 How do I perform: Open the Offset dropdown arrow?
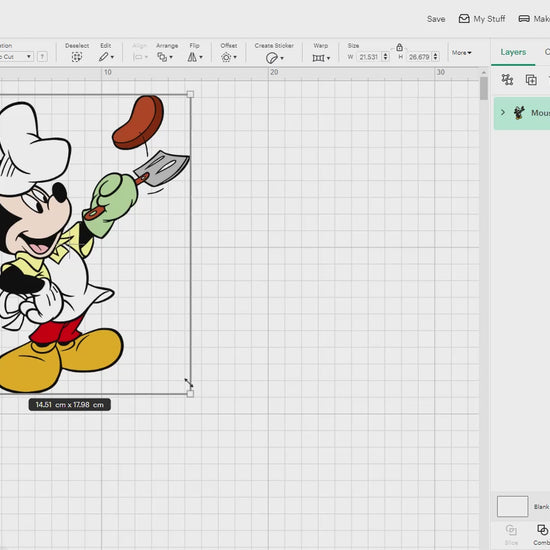click(235, 57)
